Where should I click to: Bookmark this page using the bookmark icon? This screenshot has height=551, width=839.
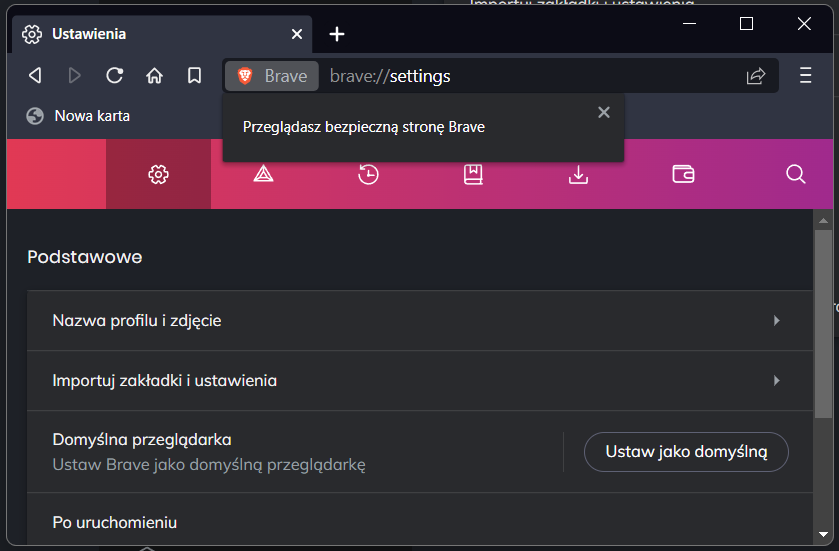194,75
